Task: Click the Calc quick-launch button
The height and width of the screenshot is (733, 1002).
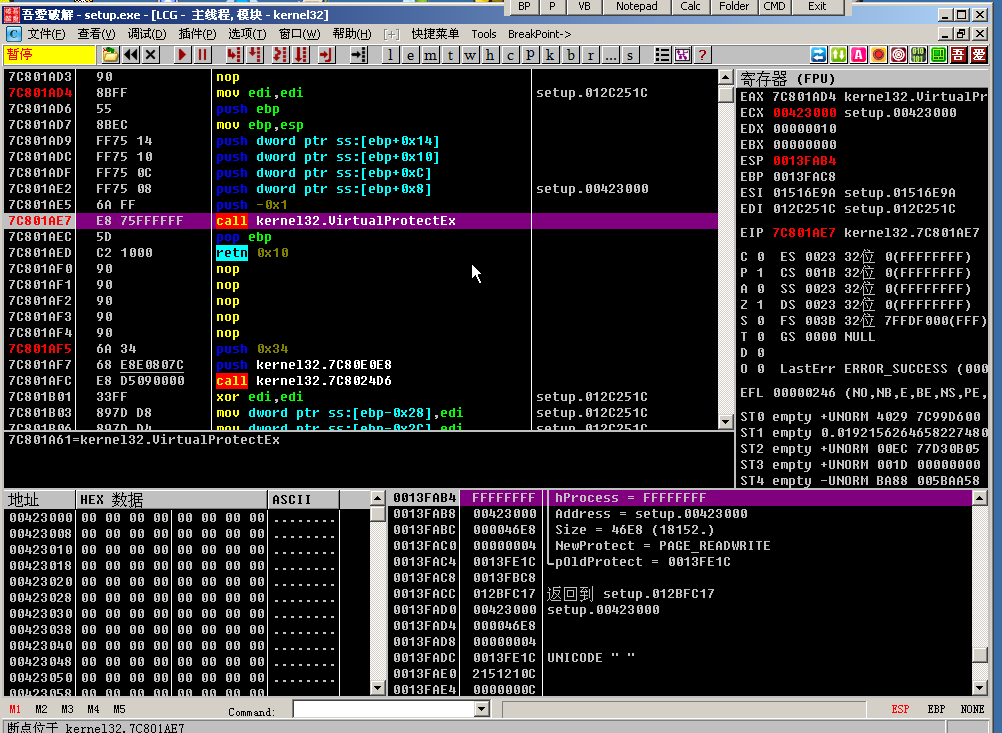Action: 690,6
